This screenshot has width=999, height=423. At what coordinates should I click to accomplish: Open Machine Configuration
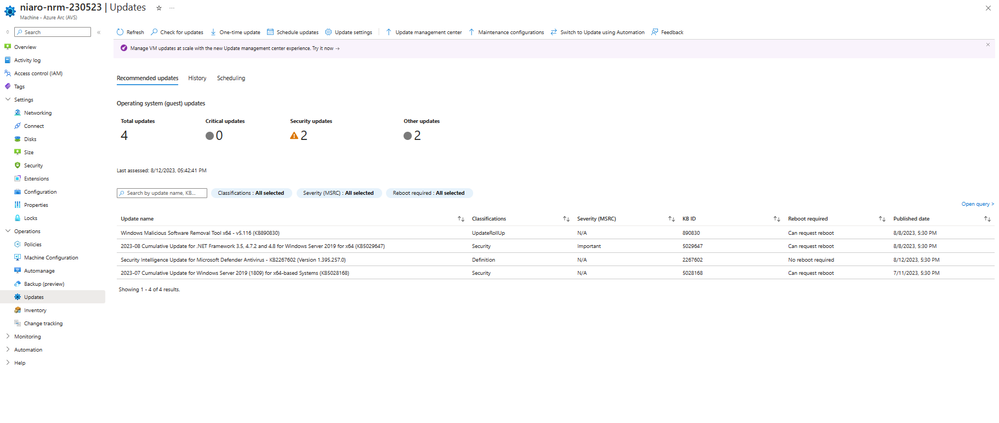(x=52, y=258)
